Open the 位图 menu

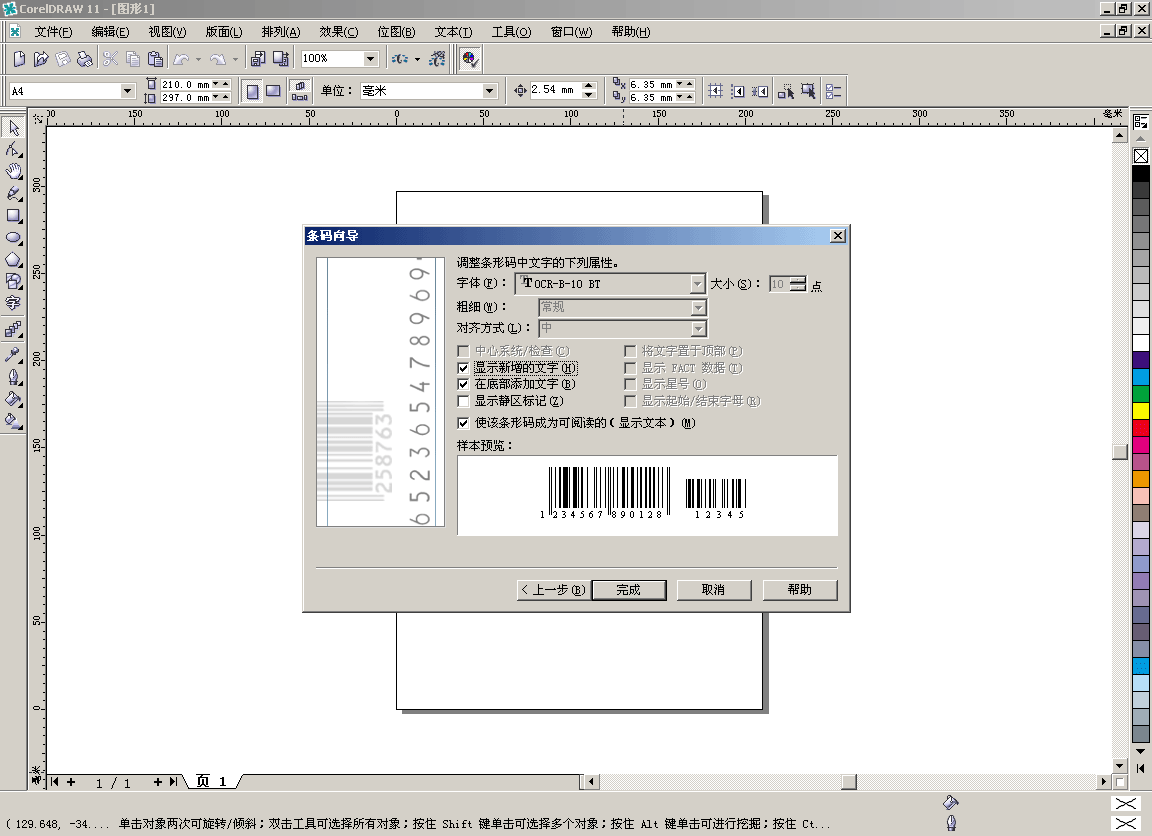tap(396, 32)
